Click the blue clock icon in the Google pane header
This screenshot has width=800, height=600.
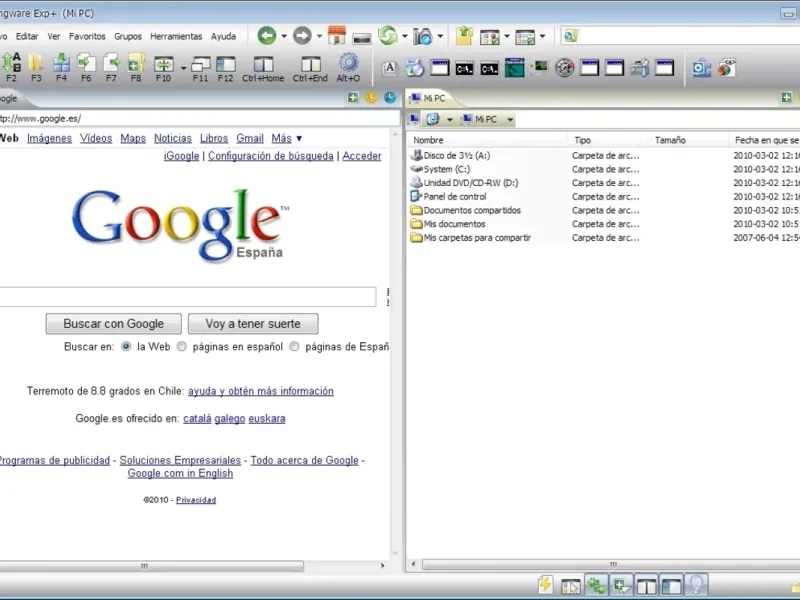click(x=390, y=97)
